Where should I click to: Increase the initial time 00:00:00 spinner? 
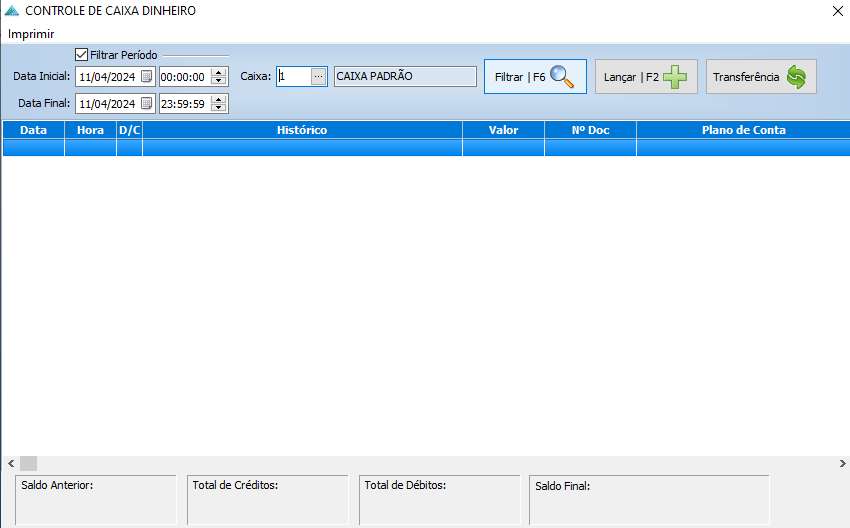point(218,73)
